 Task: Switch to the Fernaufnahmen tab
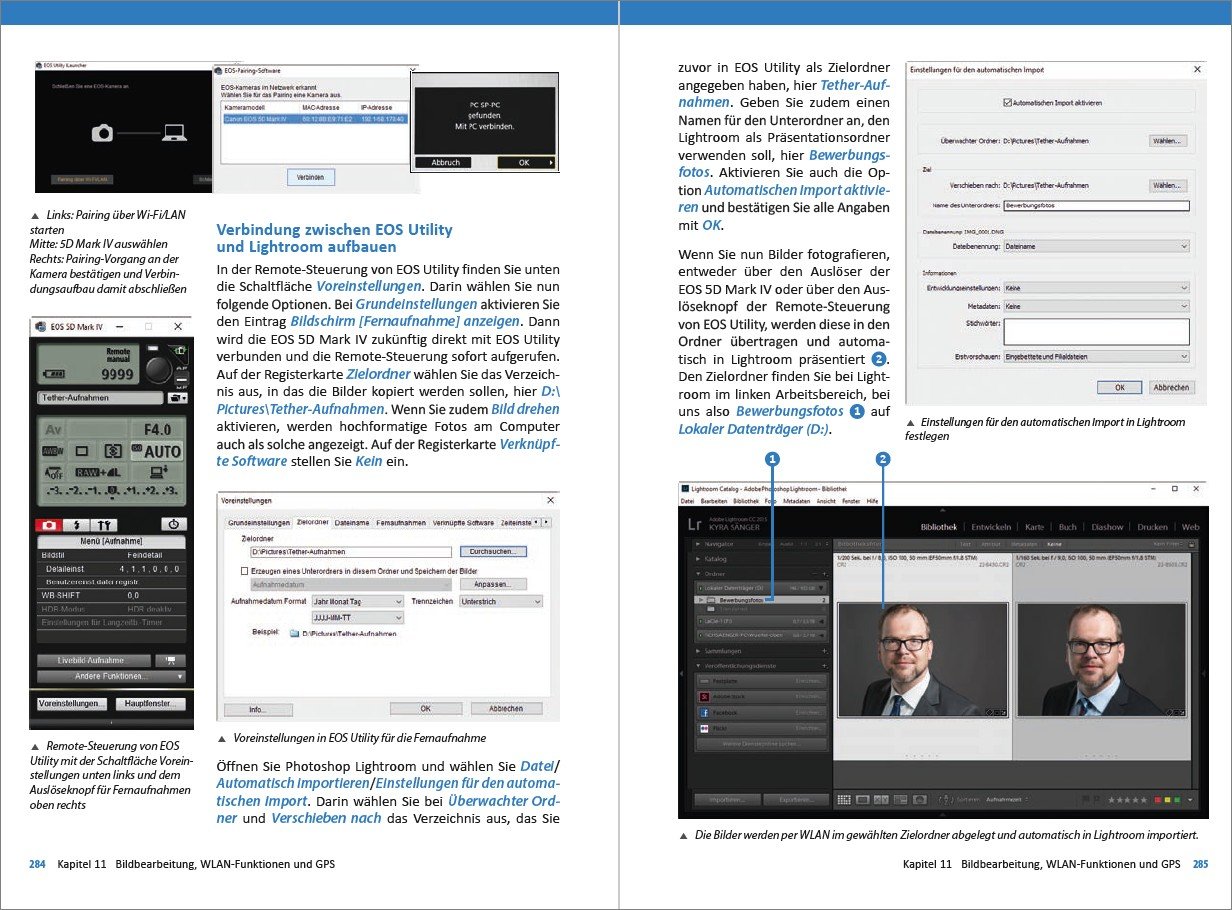(401, 523)
